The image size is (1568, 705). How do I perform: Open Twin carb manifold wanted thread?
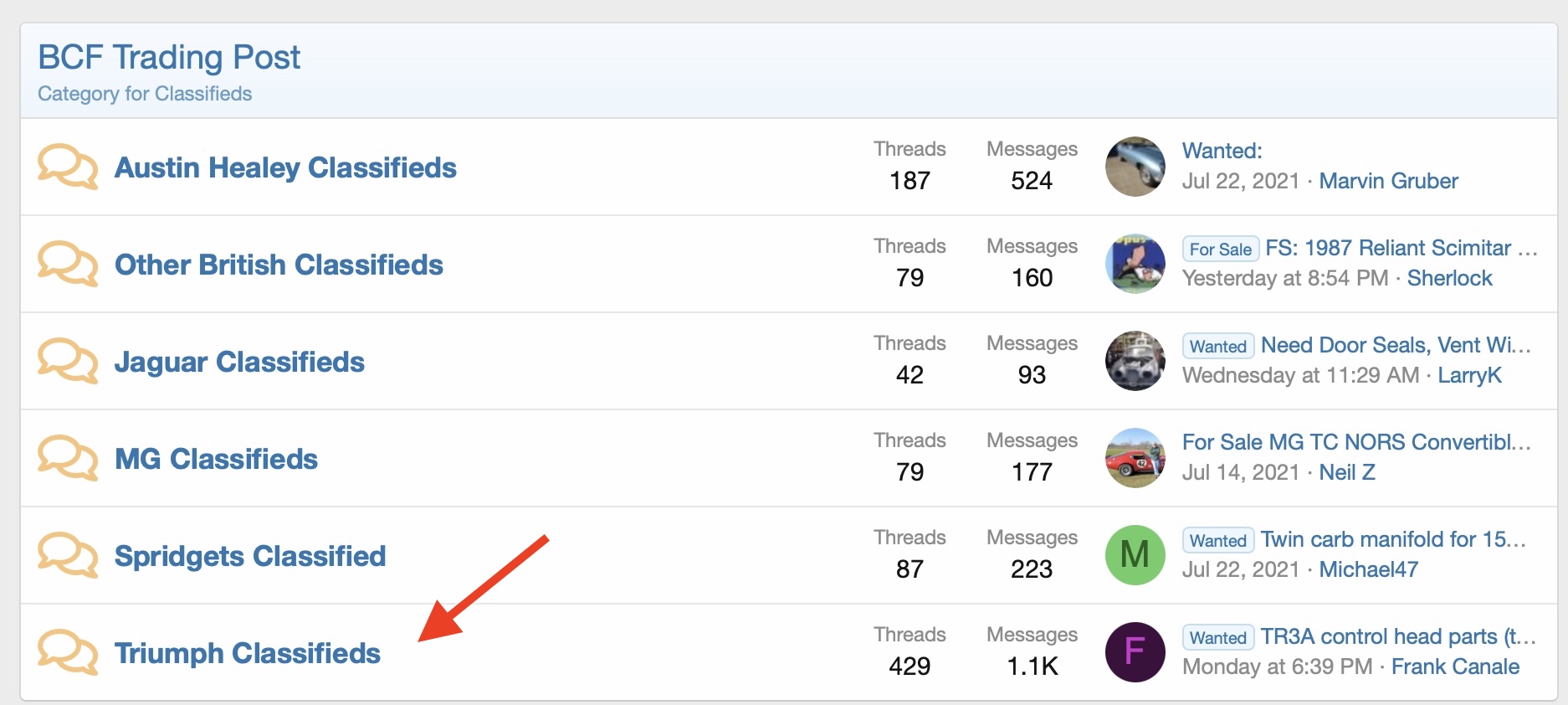pyautogui.click(x=1394, y=539)
